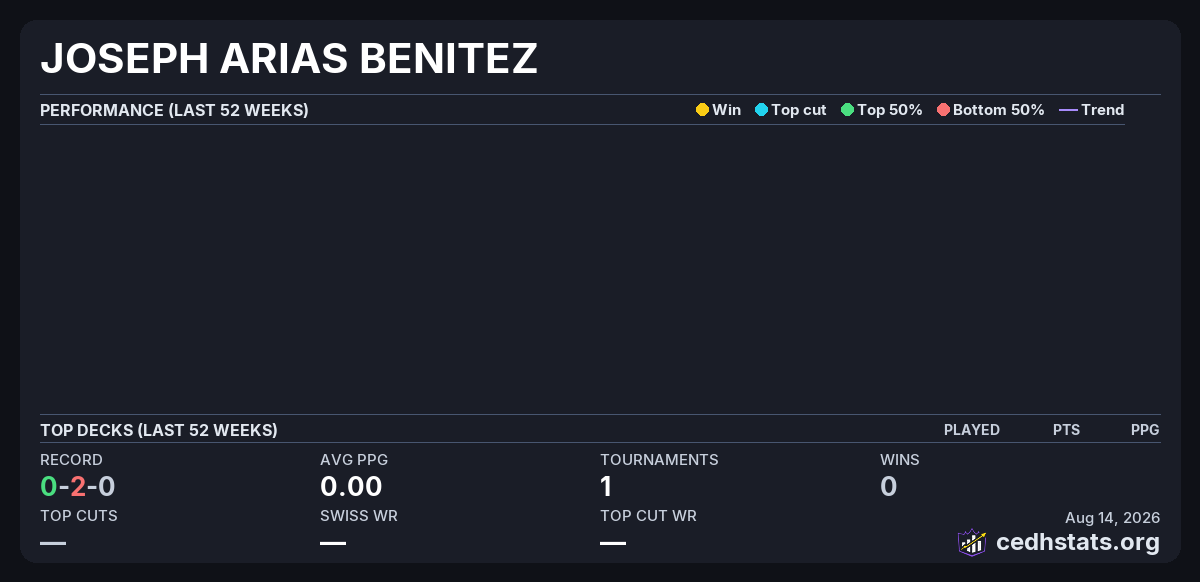Sort decks by the PPG column
The height and width of the screenshot is (582, 1200).
1145,430
